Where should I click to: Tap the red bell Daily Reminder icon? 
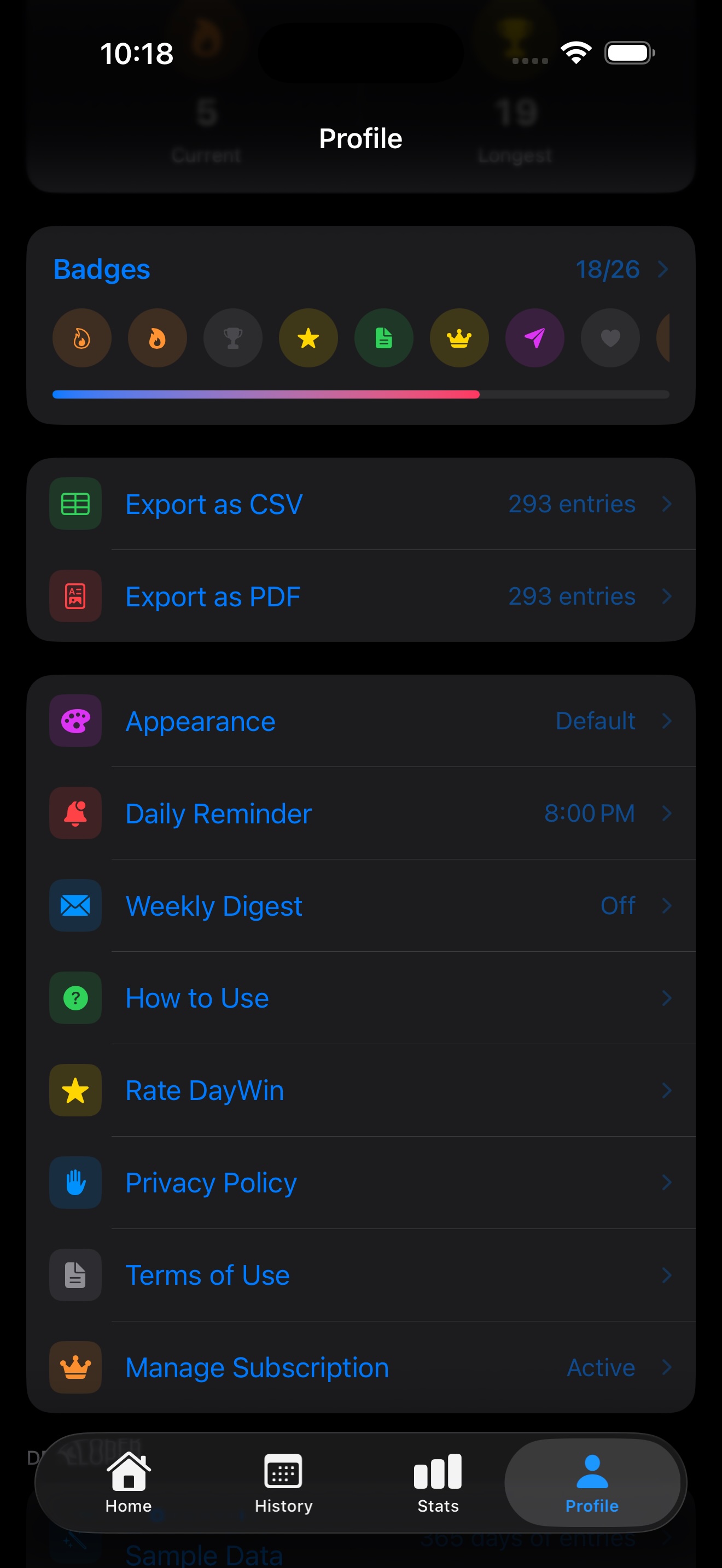coord(75,813)
